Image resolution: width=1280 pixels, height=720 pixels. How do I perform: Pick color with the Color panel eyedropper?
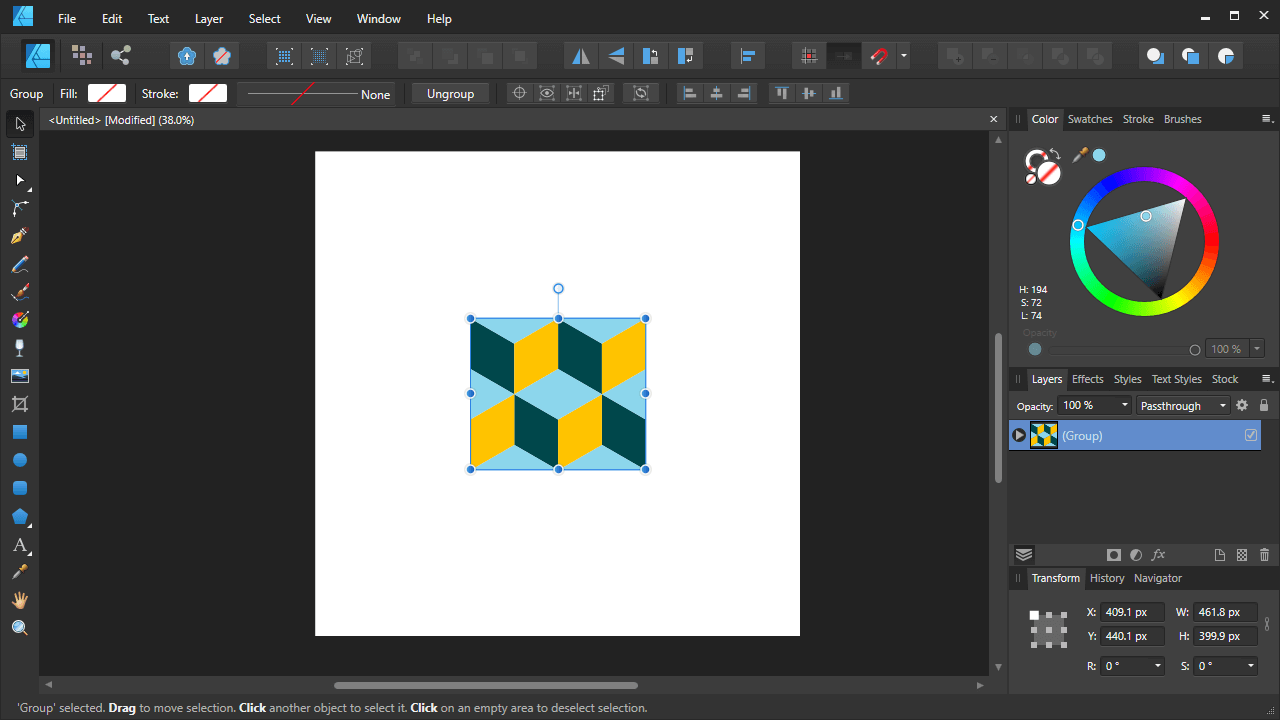coord(1080,155)
